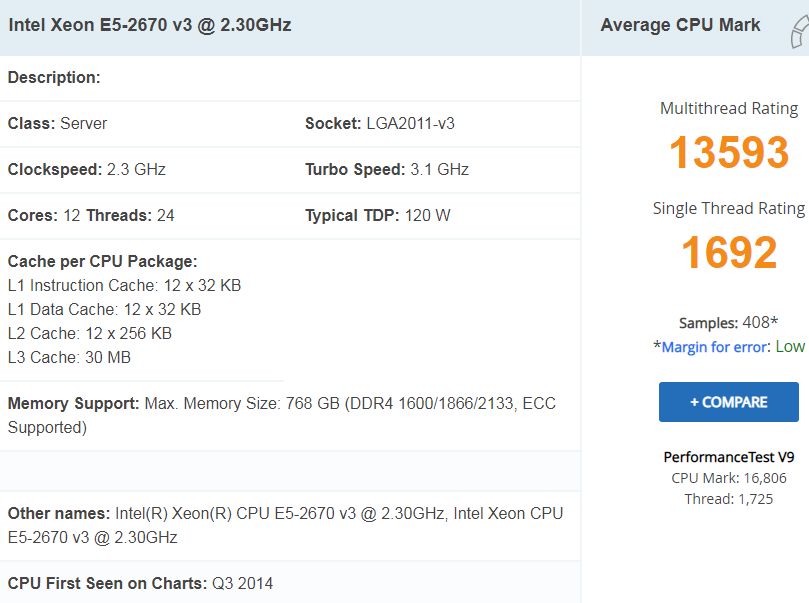This screenshot has height=603, width=809.
Task: Click the PerformanceTest V9 label
Action: pyautogui.click(x=729, y=457)
